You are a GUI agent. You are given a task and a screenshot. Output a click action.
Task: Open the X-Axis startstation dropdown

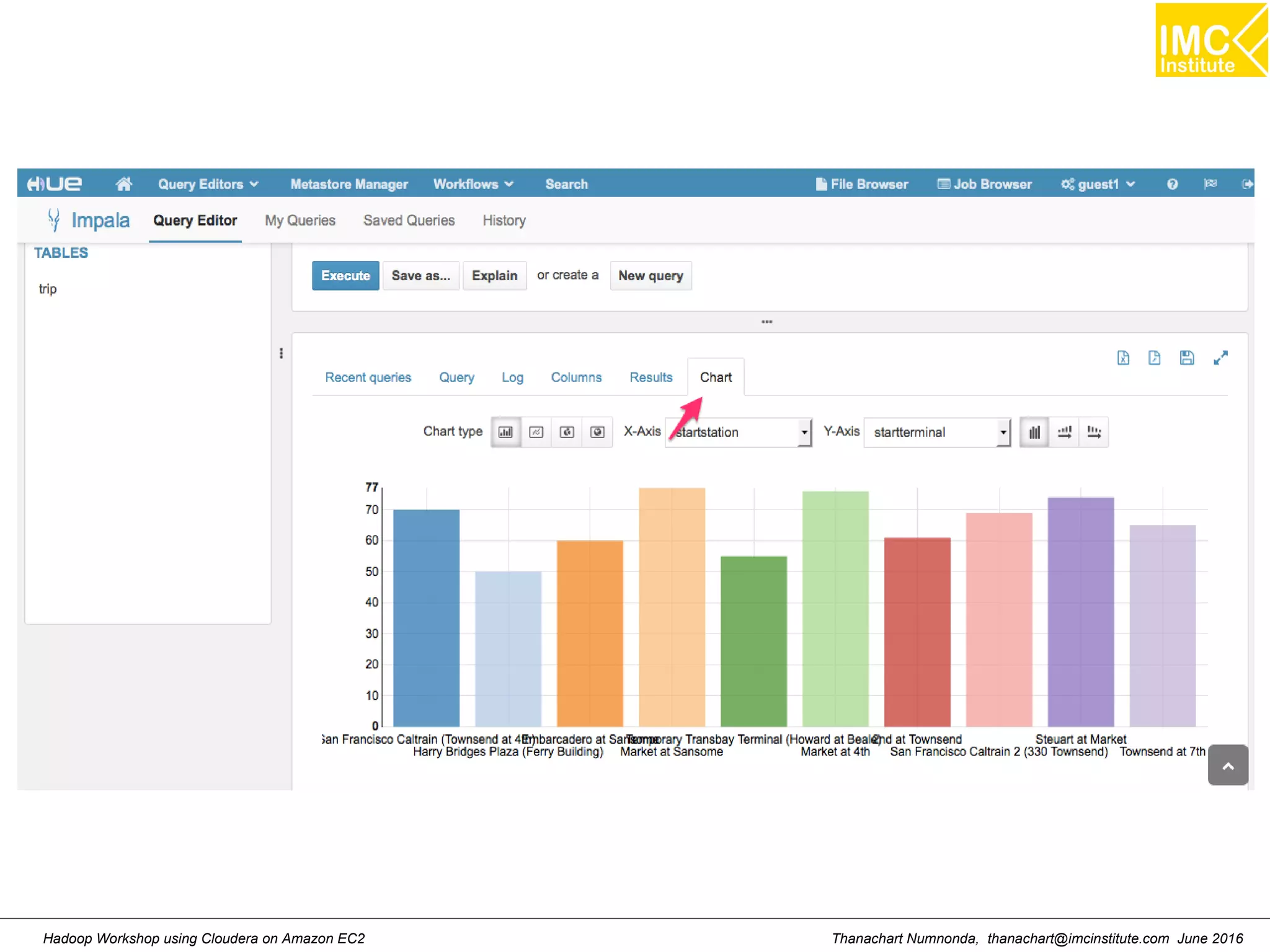click(738, 432)
